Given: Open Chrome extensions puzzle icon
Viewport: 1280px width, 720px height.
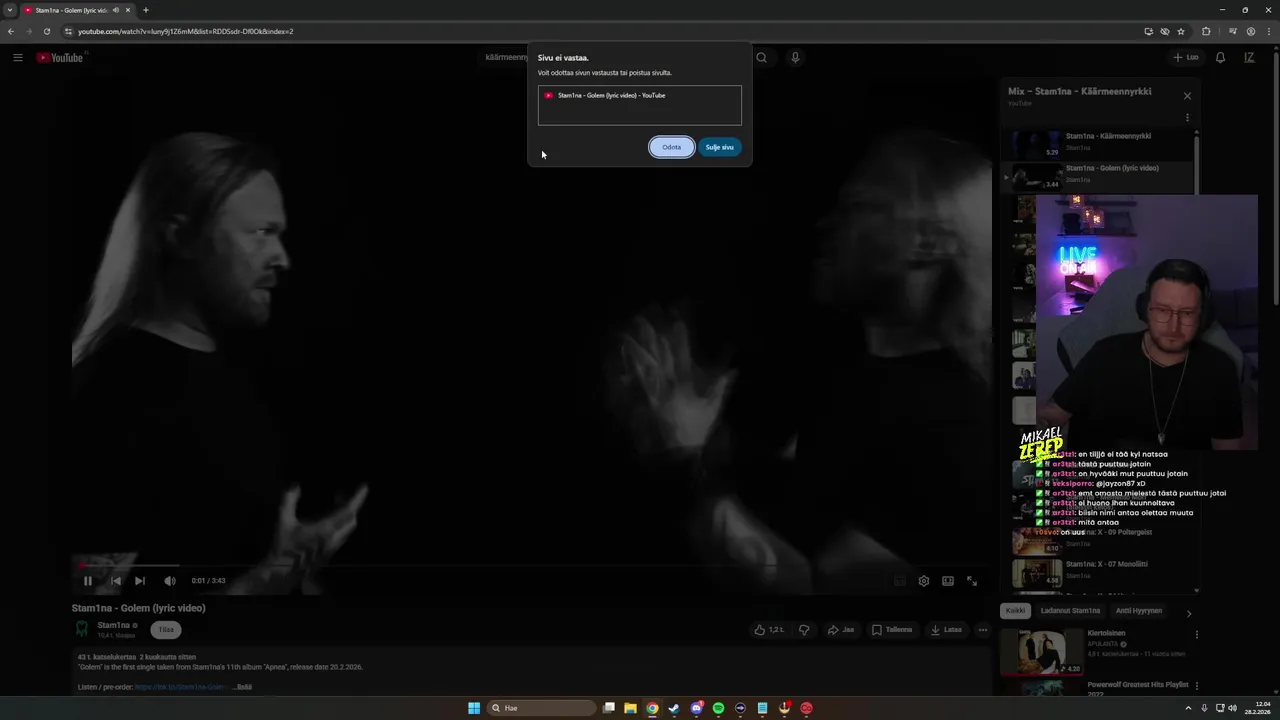Looking at the screenshot, I should pos(1206,31).
